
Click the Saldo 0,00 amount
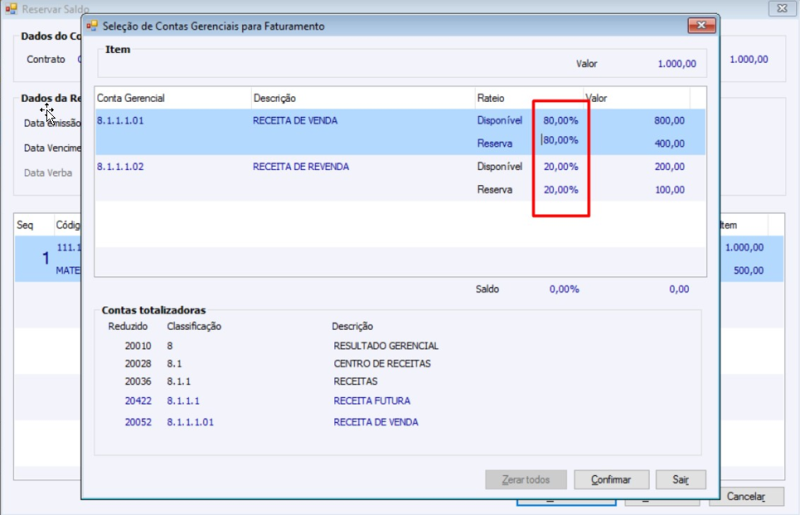click(679, 289)
